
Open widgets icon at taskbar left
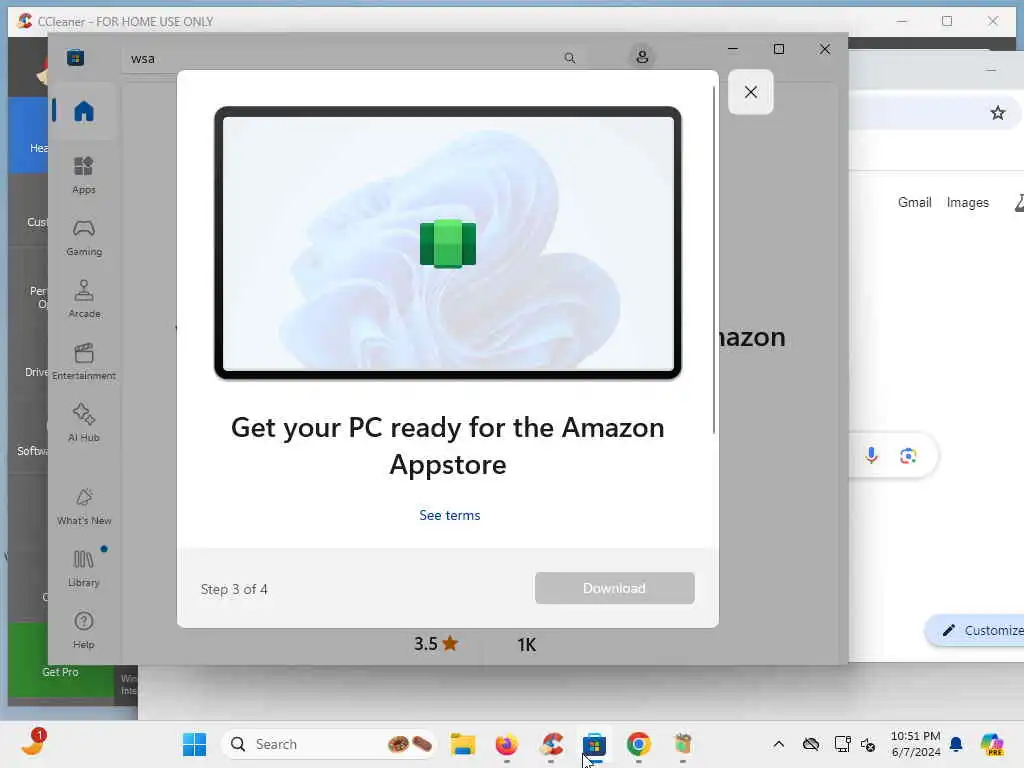[33, 744]
